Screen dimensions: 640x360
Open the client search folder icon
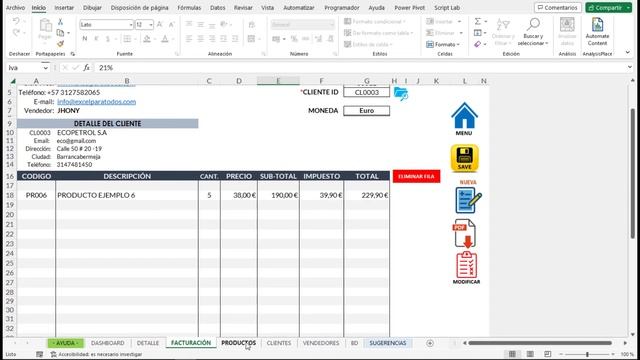[401, 94]
